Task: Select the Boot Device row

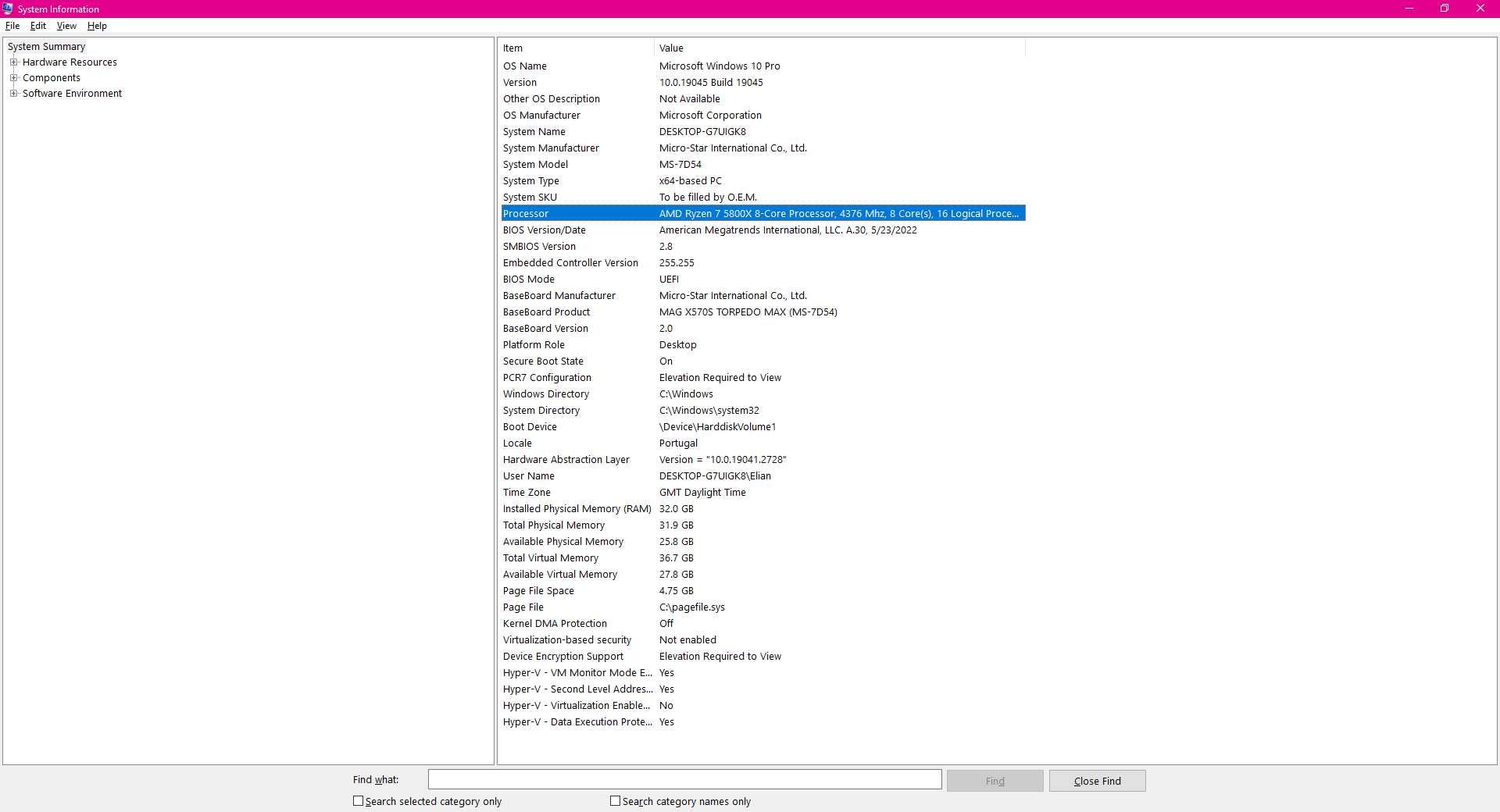Action: pyautogui.click(x=763, y=427)
